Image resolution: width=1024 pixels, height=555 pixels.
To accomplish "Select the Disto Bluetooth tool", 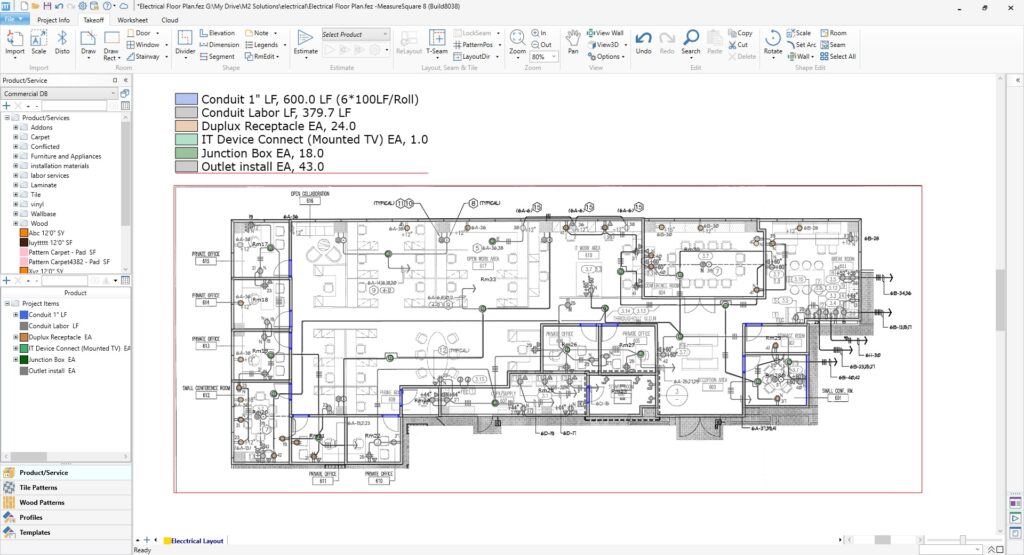I will click(62, 42).
